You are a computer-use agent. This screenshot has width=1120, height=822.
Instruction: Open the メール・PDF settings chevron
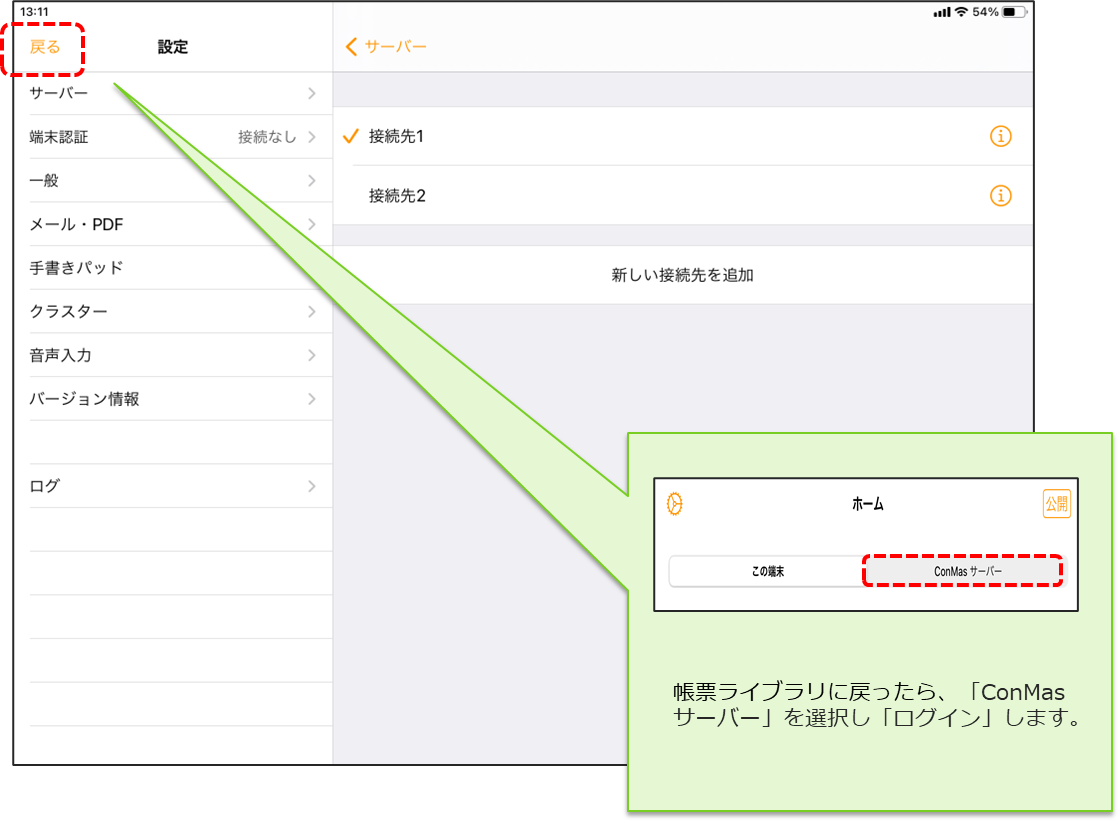[x=311, y=224]
